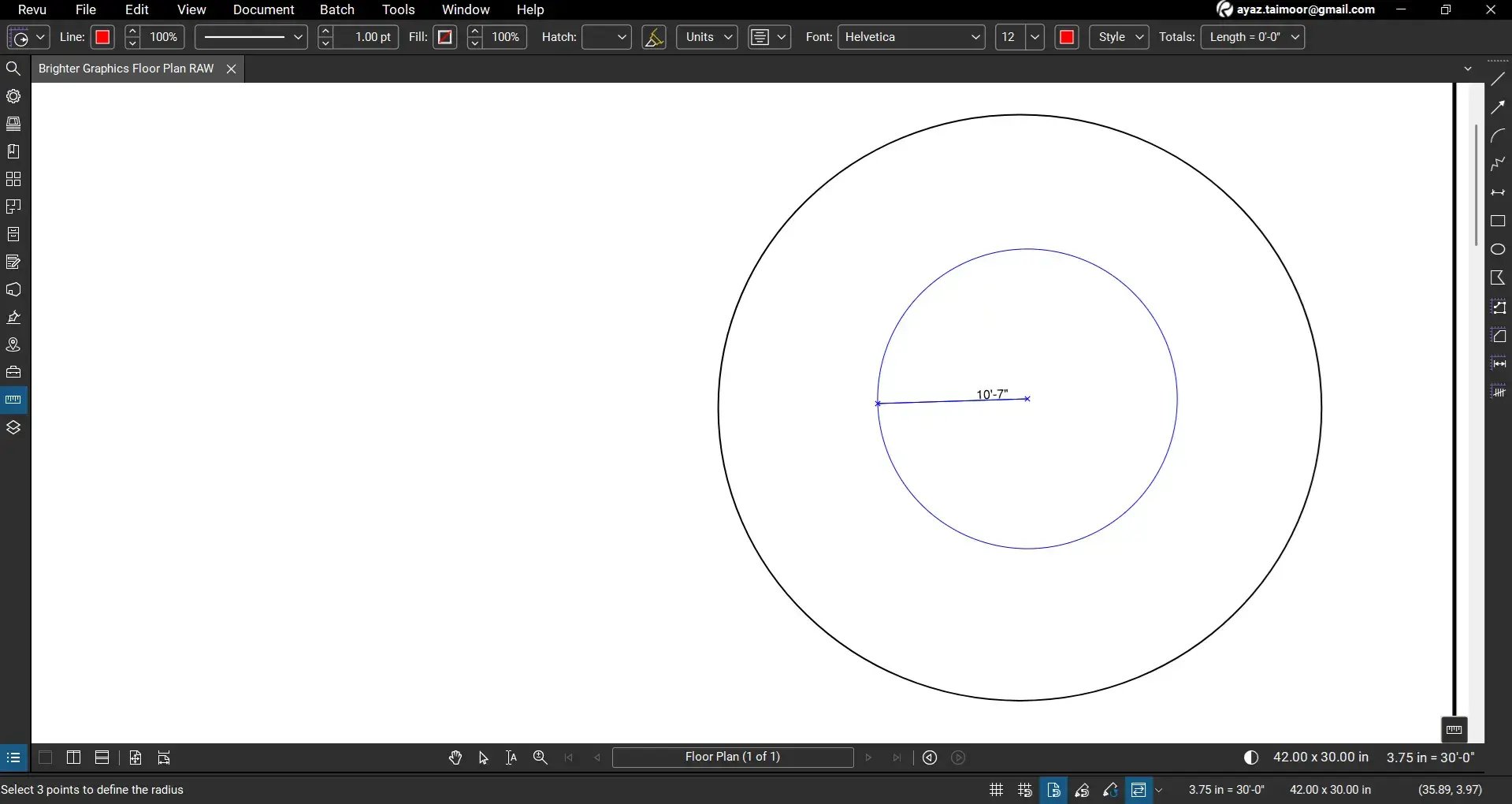Screen dimensions: 1512x804
Task: Select the Rectangle markup tool
Action: point(1499,221)
